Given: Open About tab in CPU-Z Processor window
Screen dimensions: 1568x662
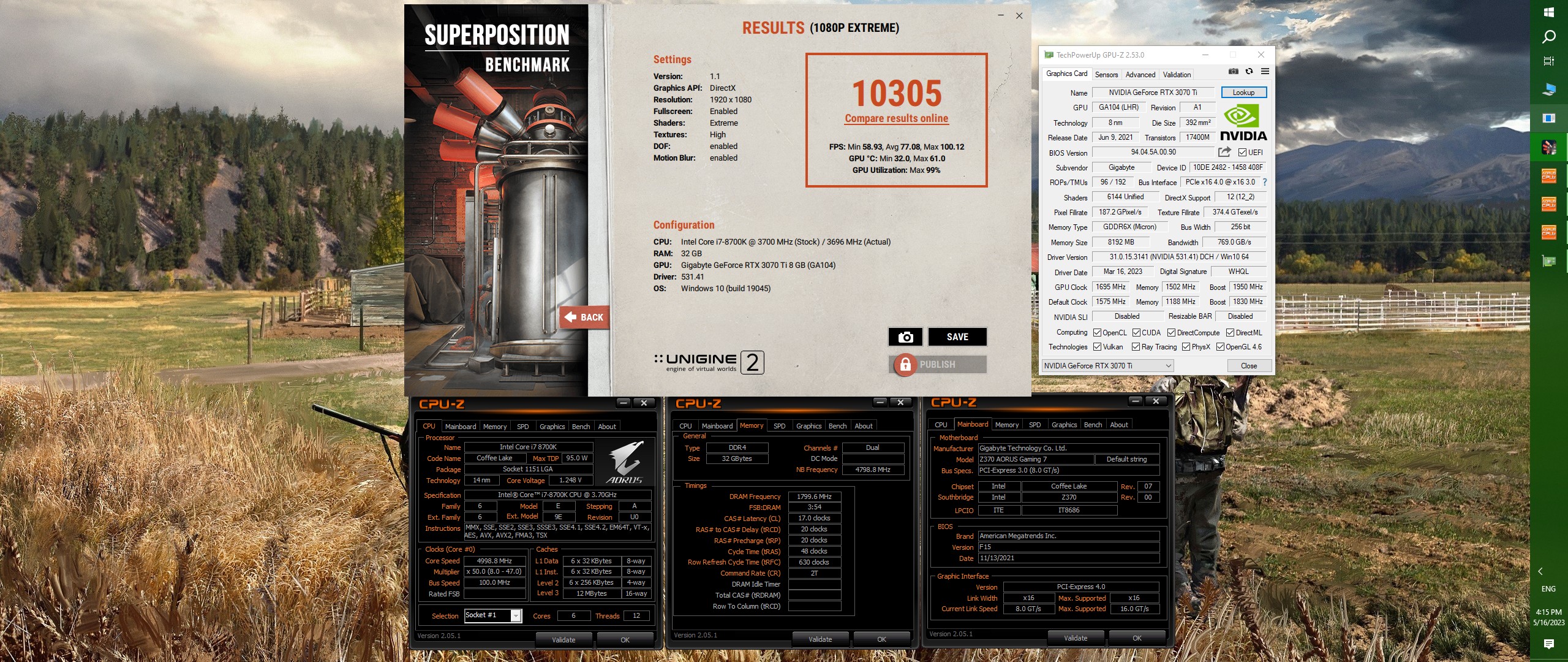Looking at the screenshot, I should 607,427.
